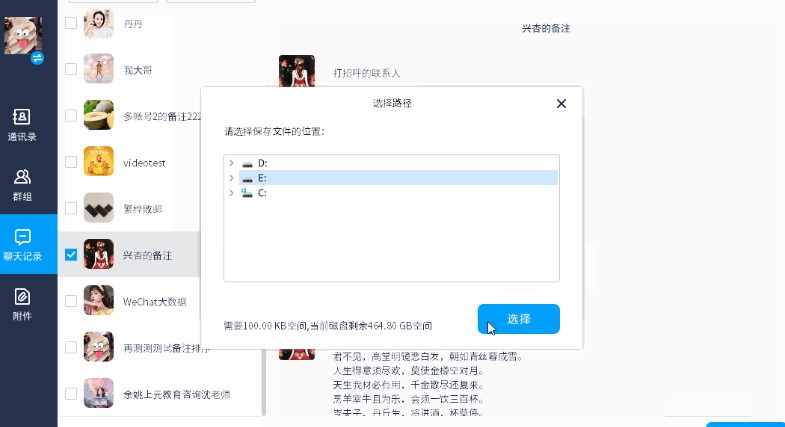Check the box next to WeChat大数据

coord(71,301)
